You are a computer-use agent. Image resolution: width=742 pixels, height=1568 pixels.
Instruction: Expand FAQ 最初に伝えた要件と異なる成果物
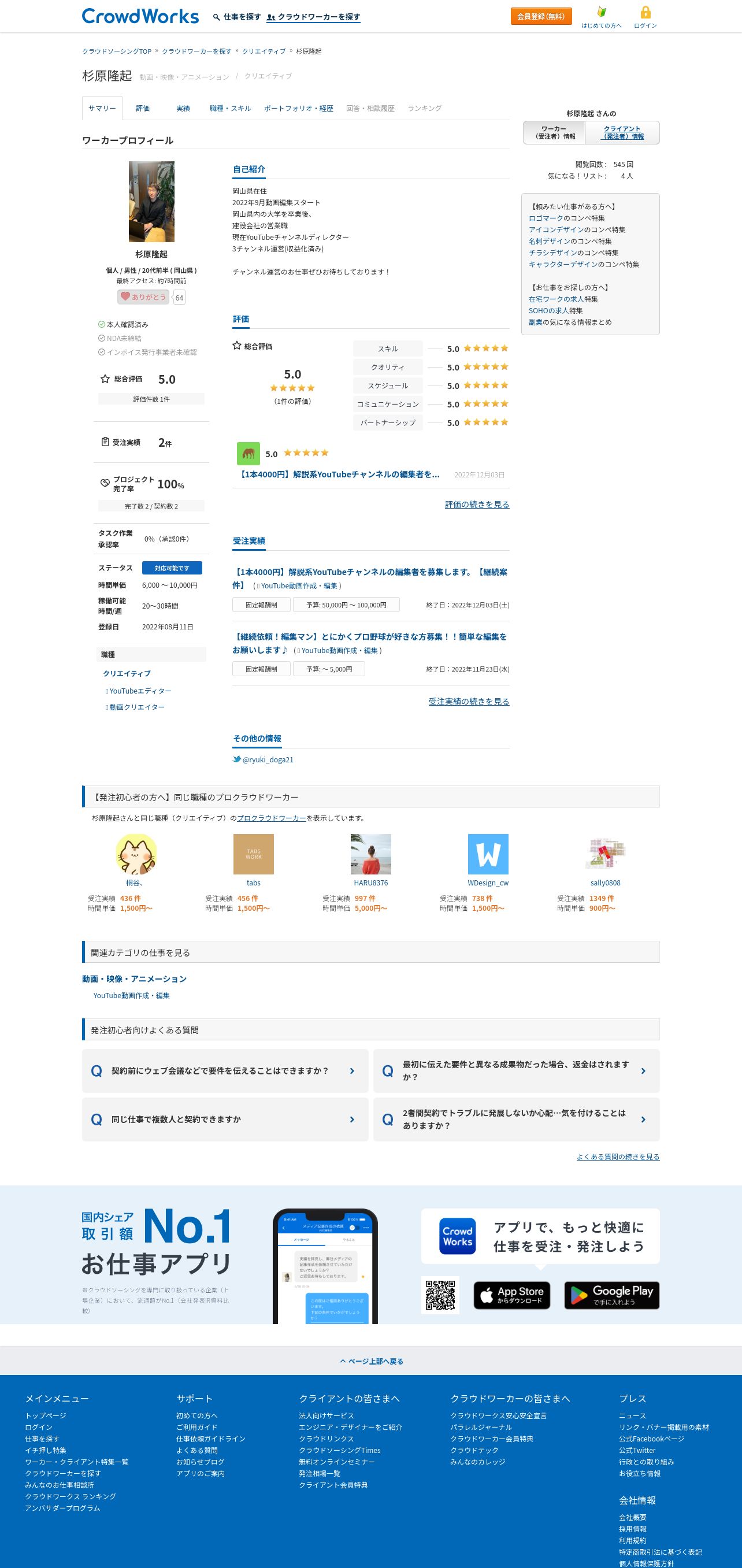(516, 1071)
